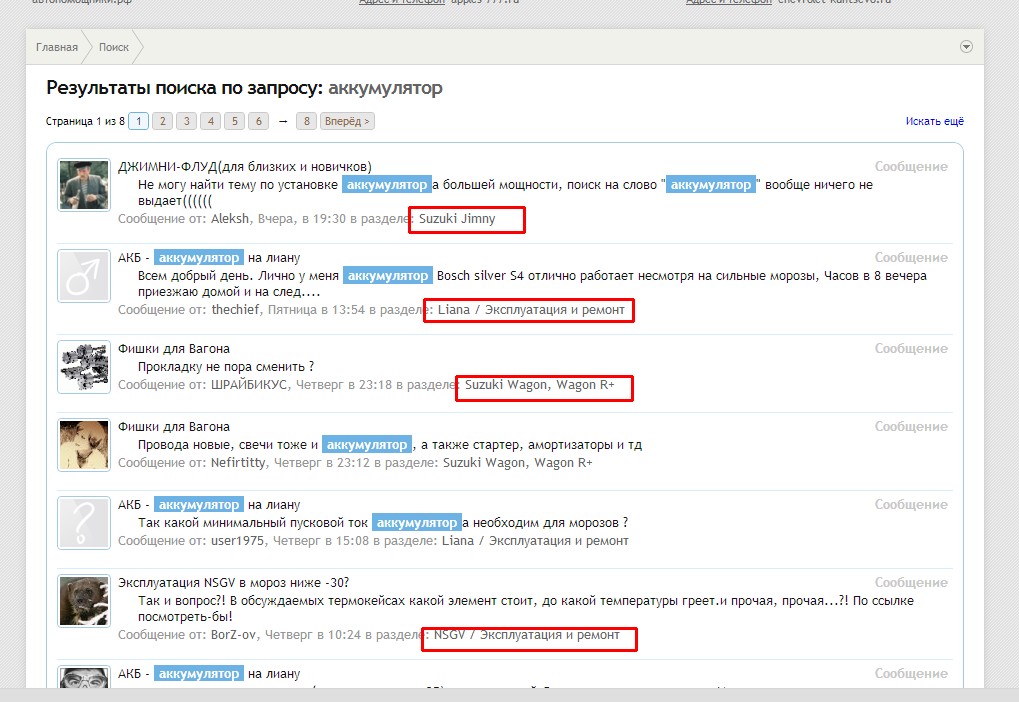1019x702 pixels.
Task: Open author profile Nefirtitty
Action: pyautogui.click(x=239, y=463)
